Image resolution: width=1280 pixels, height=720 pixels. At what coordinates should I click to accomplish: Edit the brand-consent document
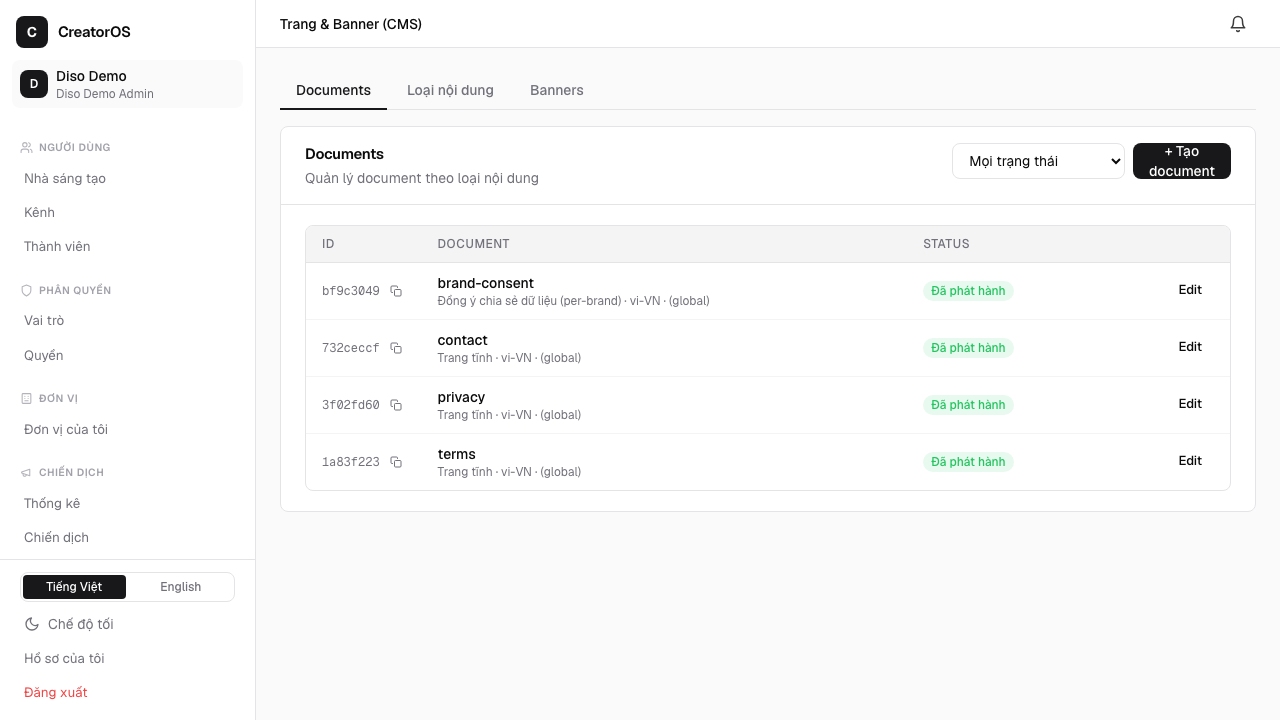pyautogui.click(x=1190, y=290)
